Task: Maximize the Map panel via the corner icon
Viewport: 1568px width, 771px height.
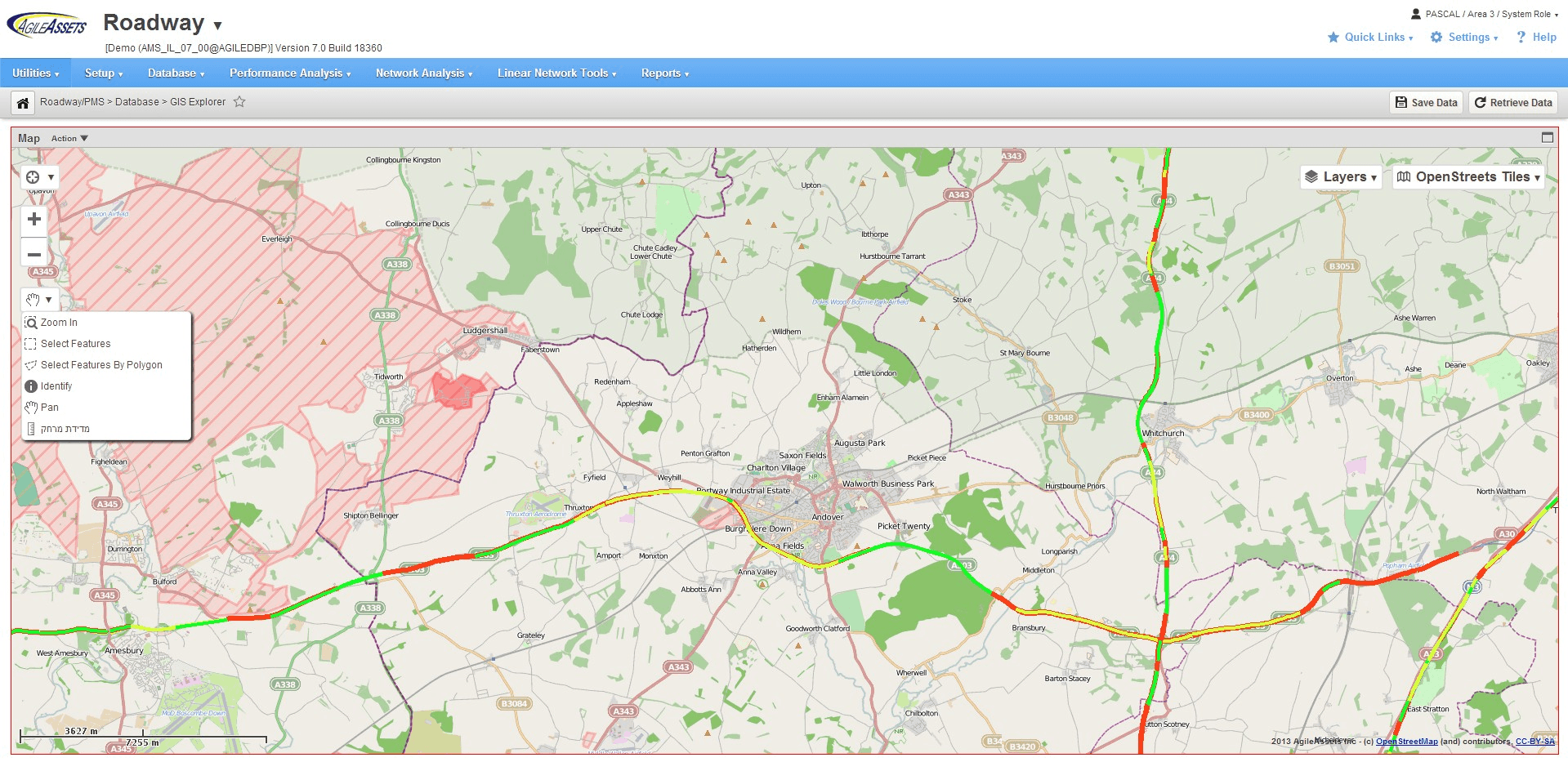Action: click(1547, 137)
